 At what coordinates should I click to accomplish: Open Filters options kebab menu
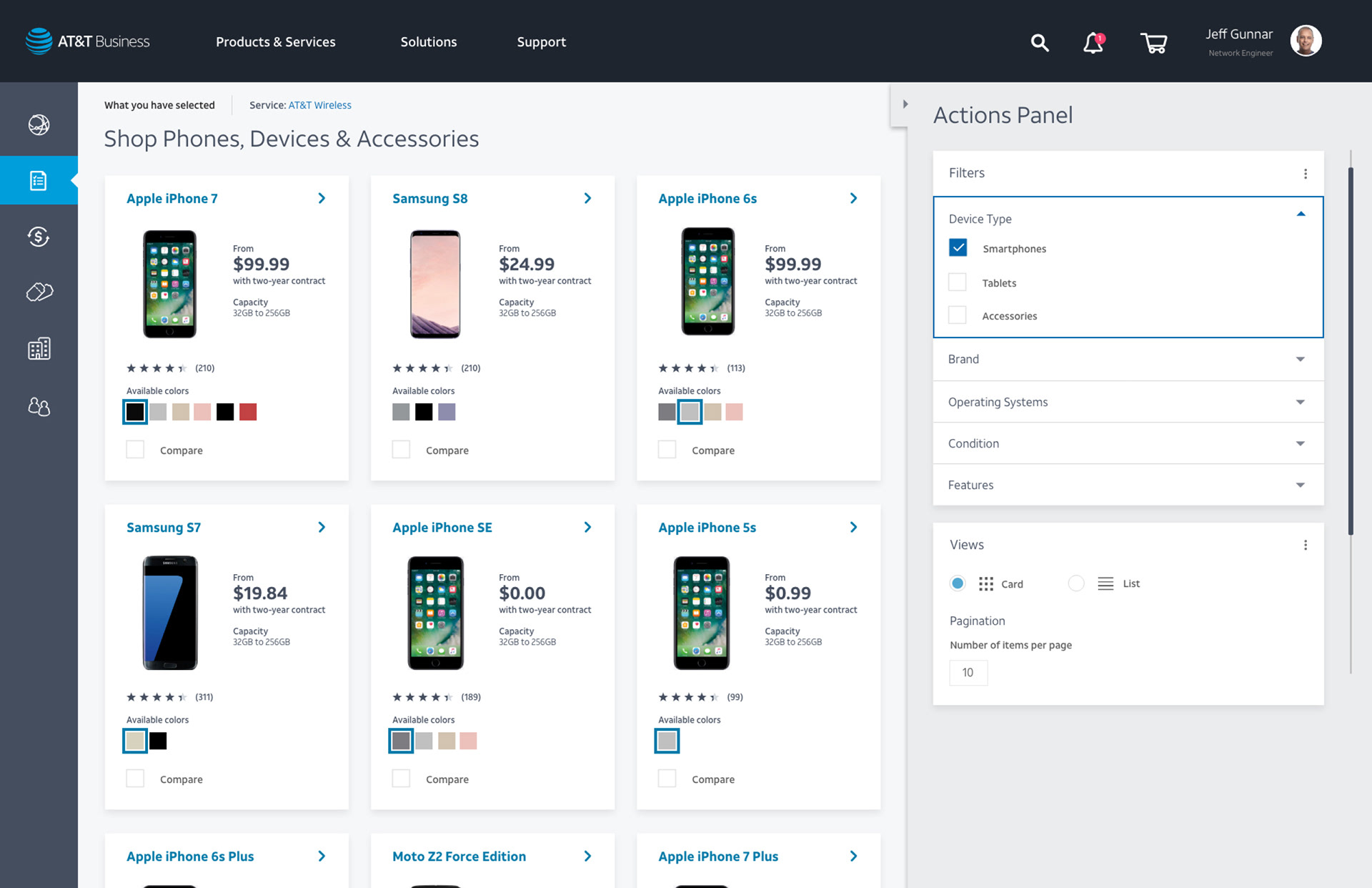click(1306, 174)
